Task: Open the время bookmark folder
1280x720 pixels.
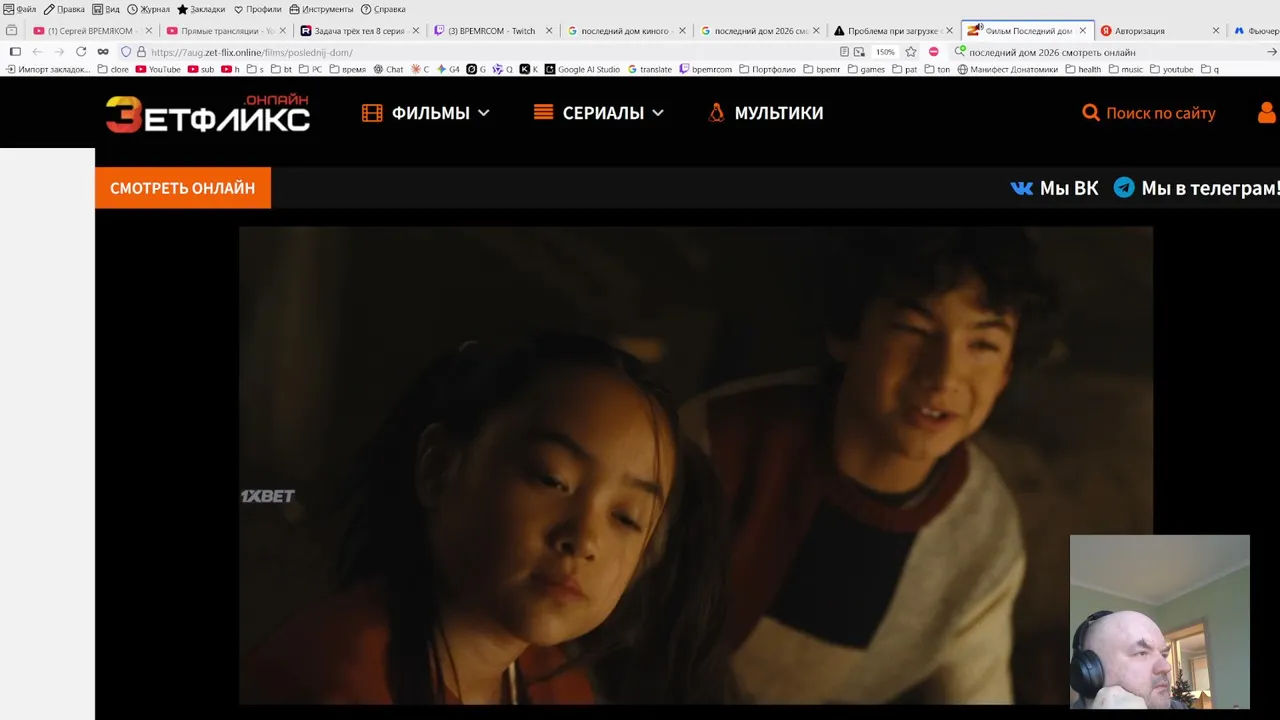Action: pyautogui.click(x=347, y=70)
